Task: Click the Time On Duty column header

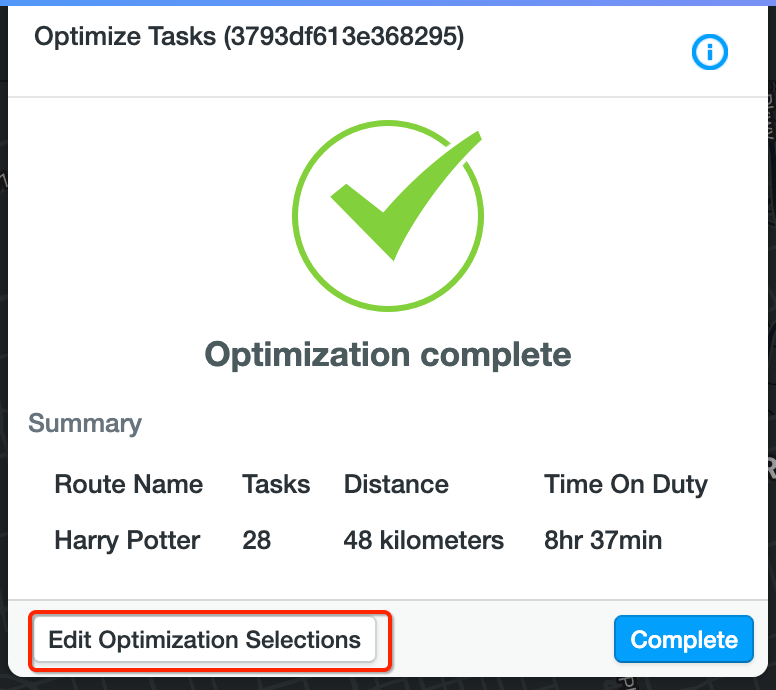Action: tap(626, 485)
